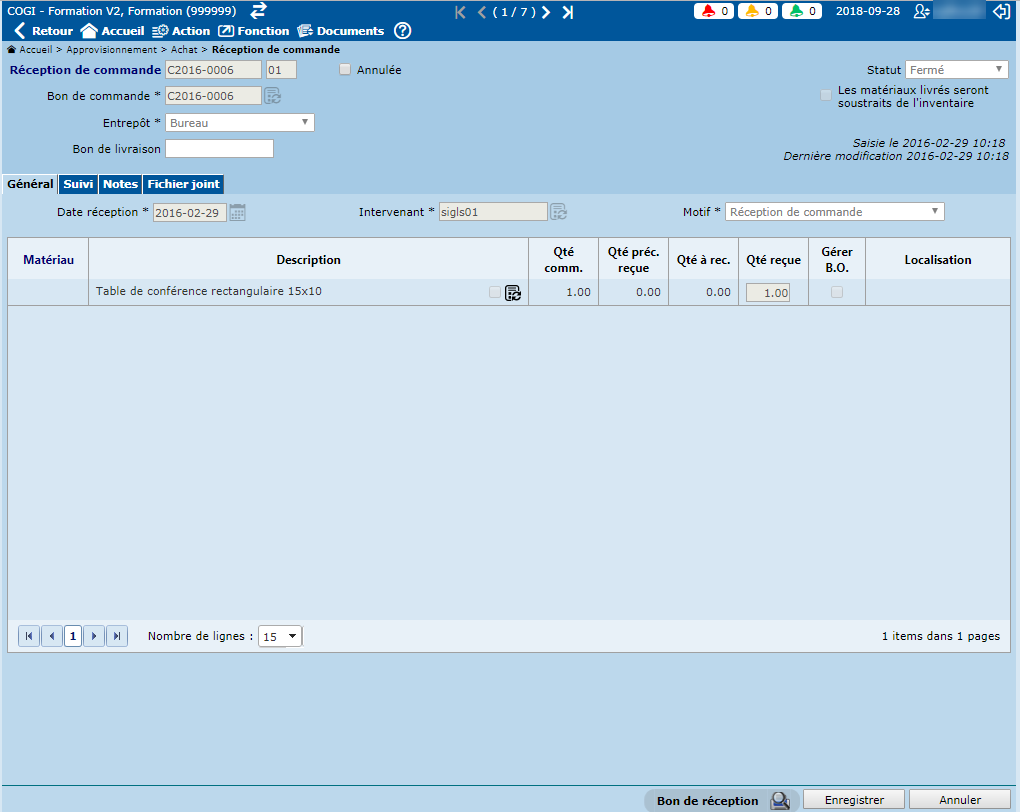Click into the Bon de livraison field
This screenshot has width=1020, height=812.
[219, 149]
